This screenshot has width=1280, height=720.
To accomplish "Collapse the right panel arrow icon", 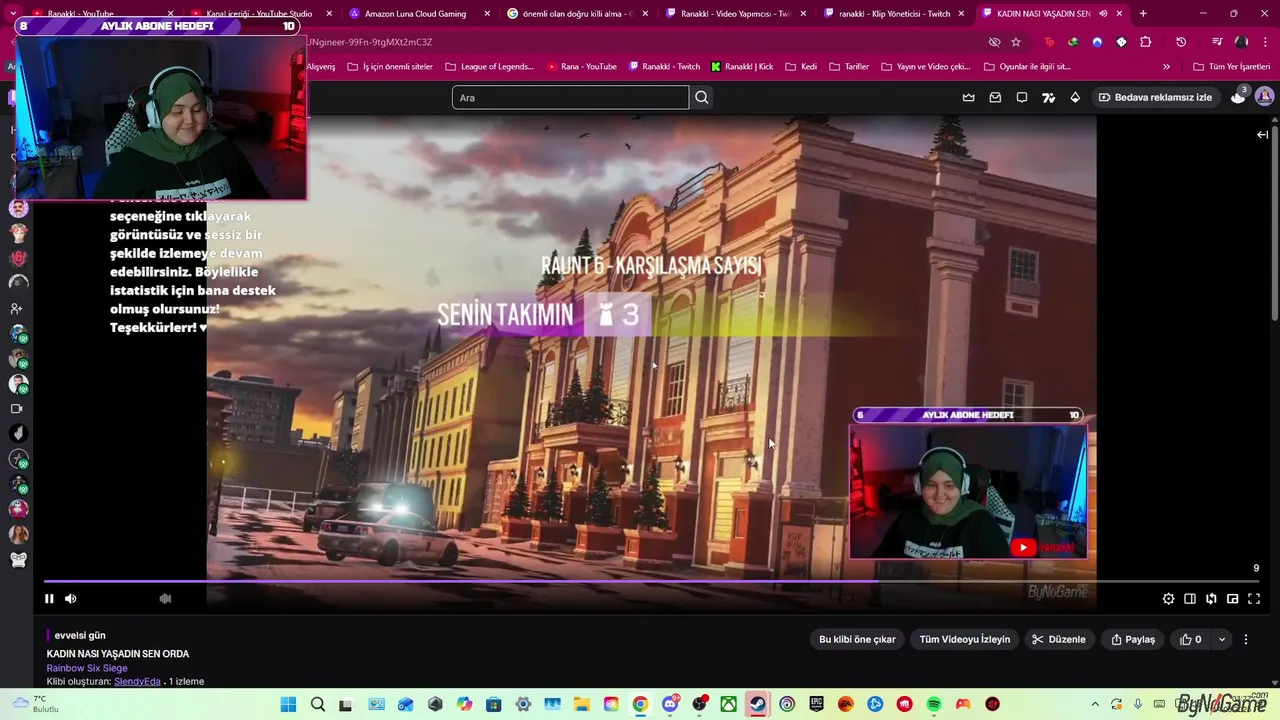I will [1262, 134].
